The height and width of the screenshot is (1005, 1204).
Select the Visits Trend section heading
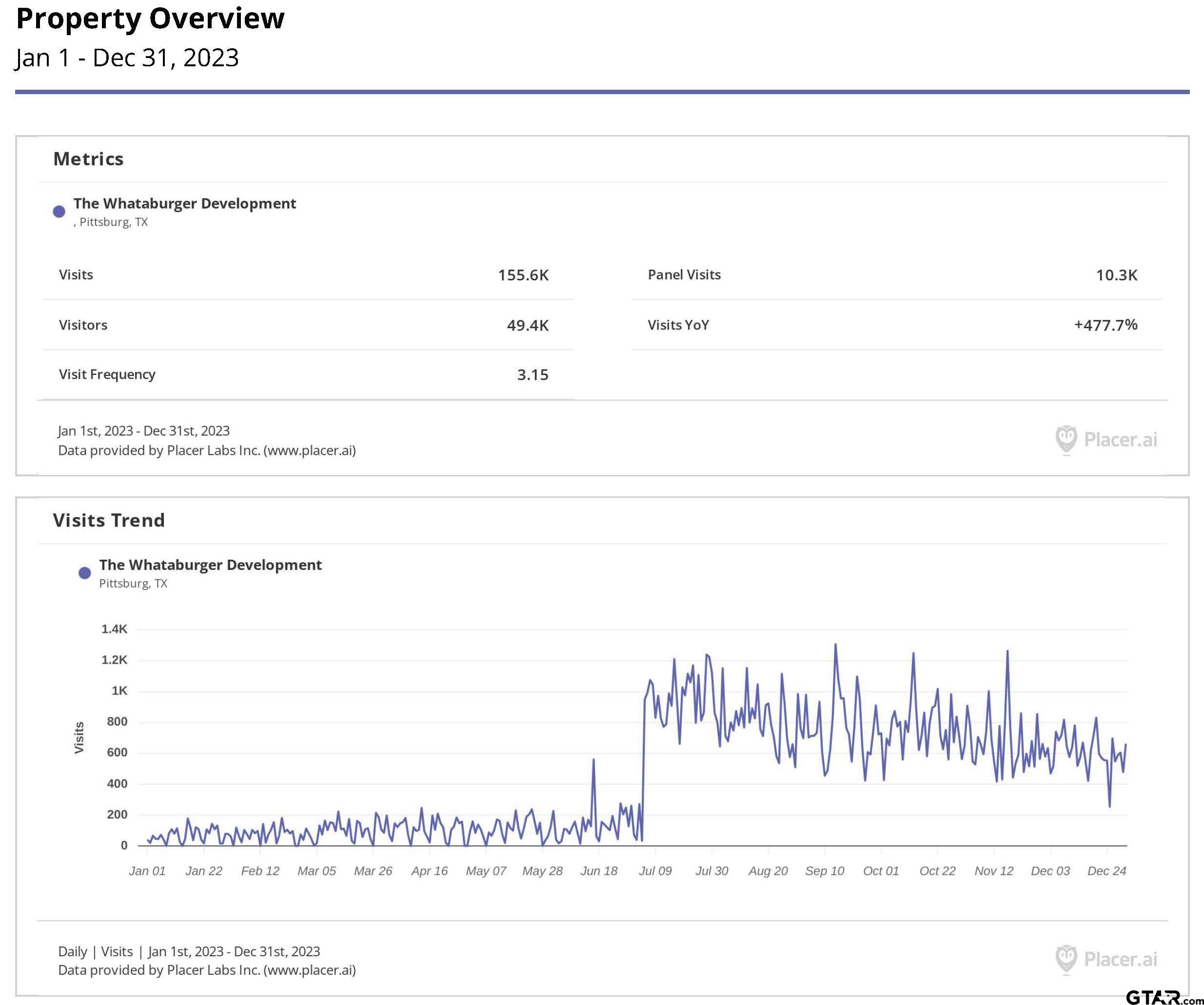point(109,520)
